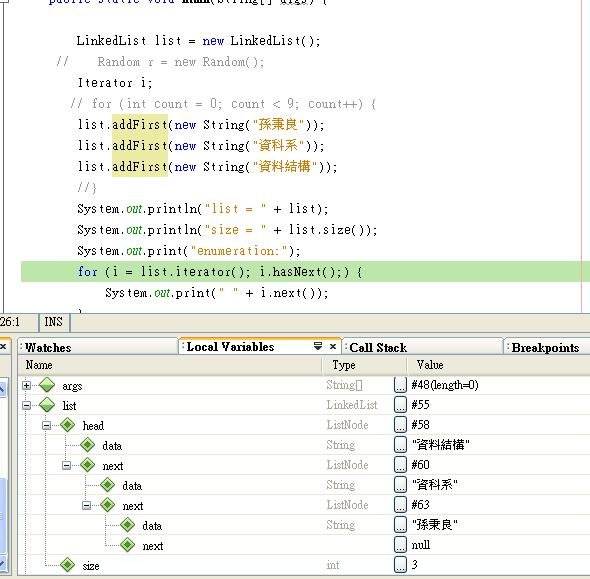Open value editor button for args row

(400, 385)
